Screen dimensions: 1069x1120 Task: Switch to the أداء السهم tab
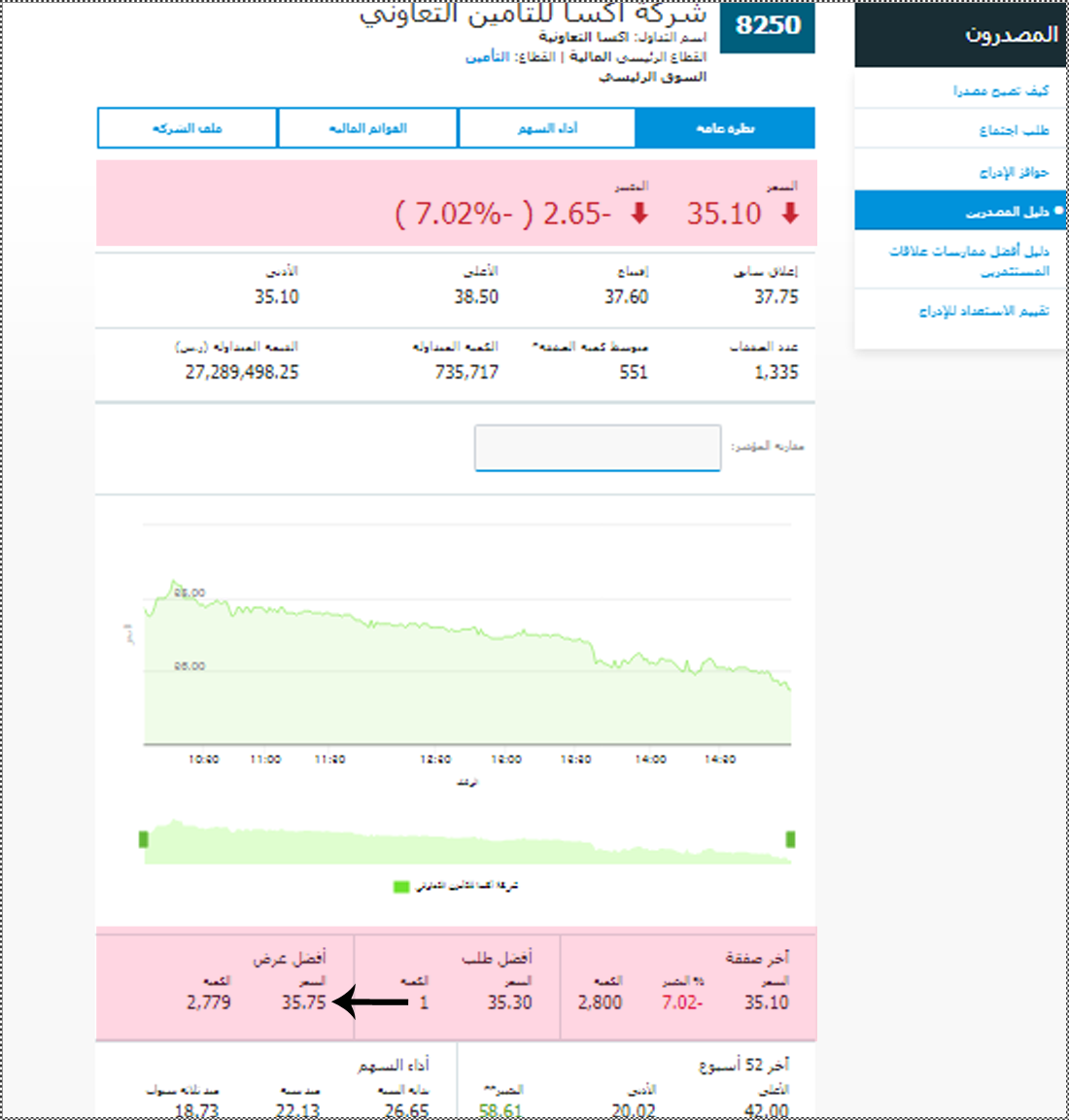click(x=546, y=128)
